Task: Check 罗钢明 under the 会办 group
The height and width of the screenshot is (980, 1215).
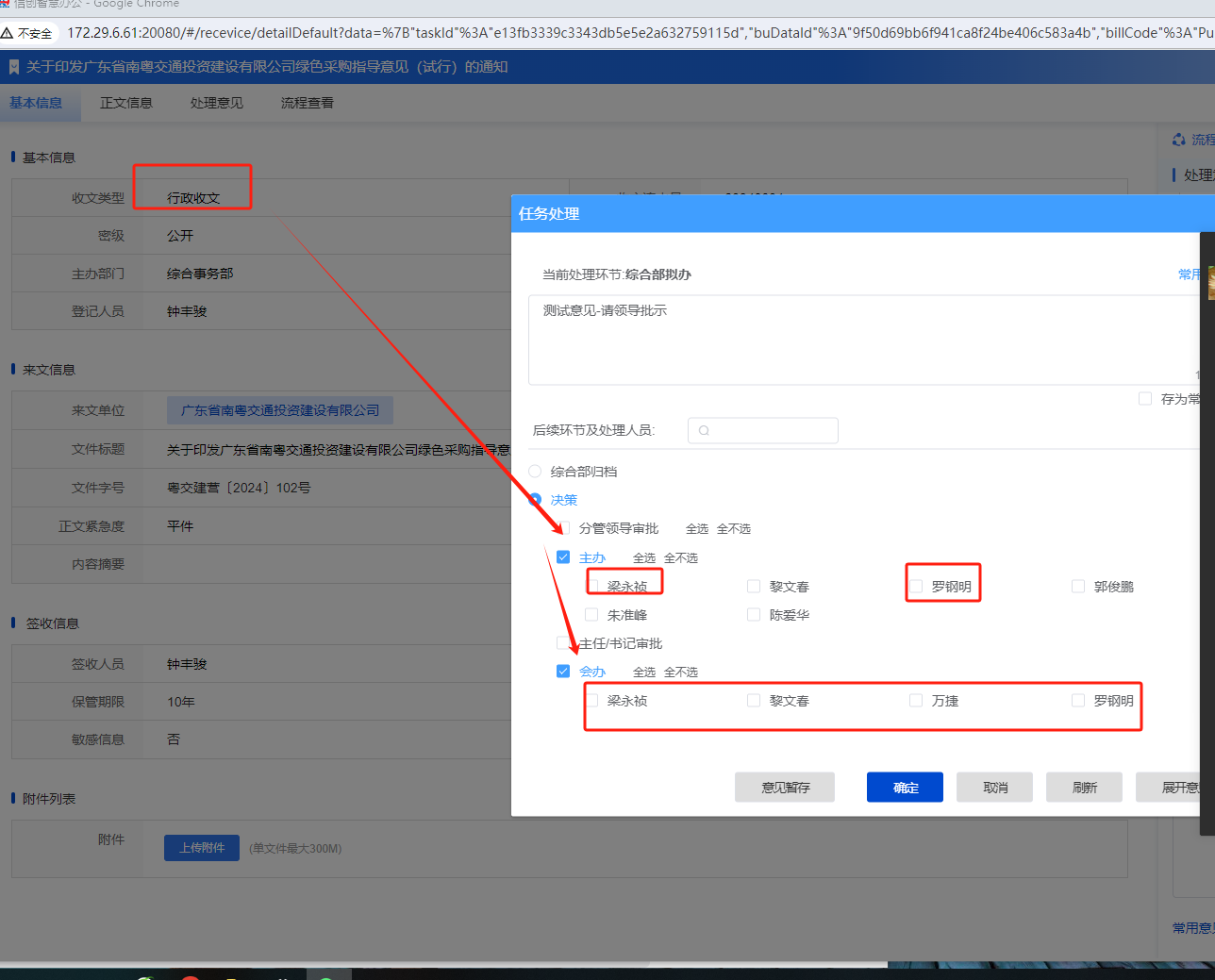Action: pos(1078,701)
